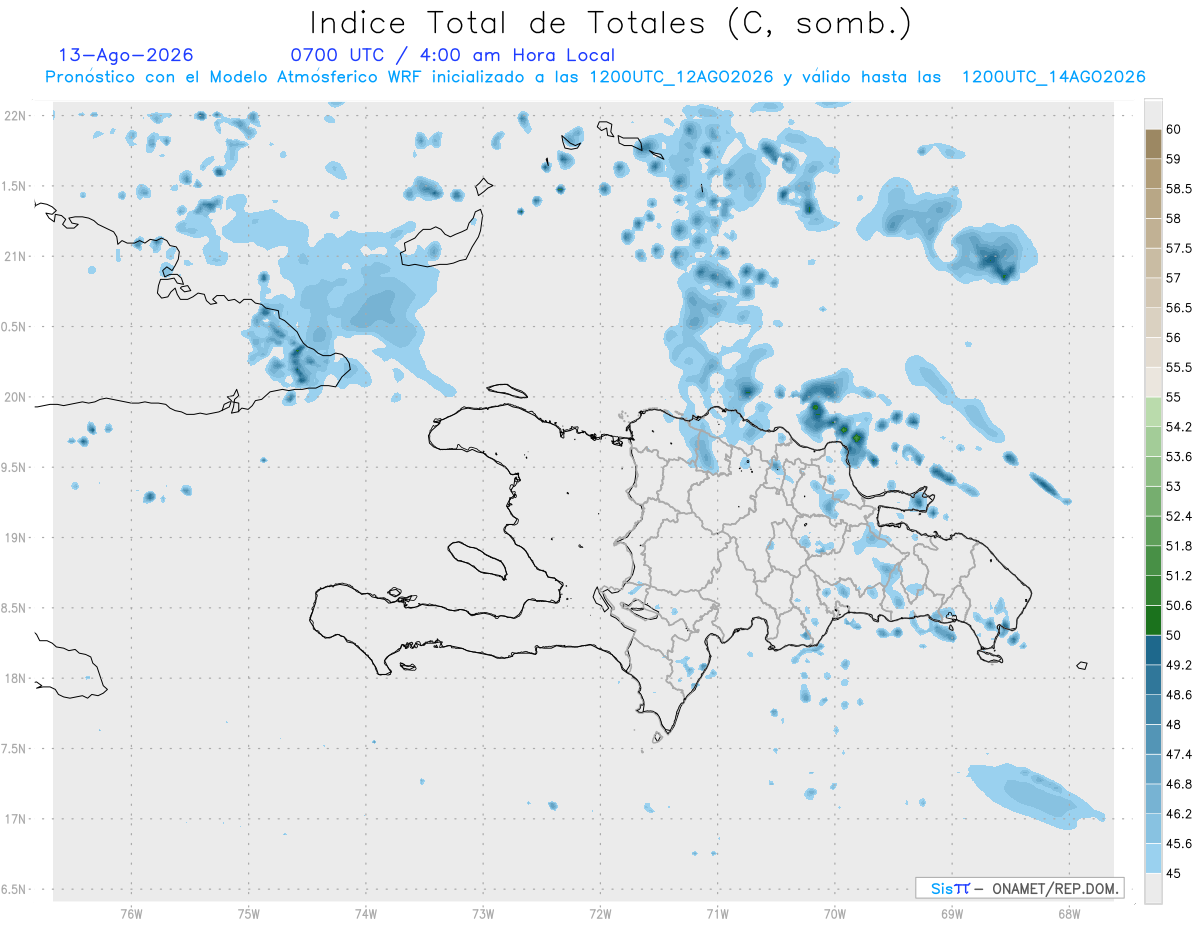Screen dimensions: 1200x927
Task: Click the '45.6' value on the color scale
Action: tap(1179, 844)
